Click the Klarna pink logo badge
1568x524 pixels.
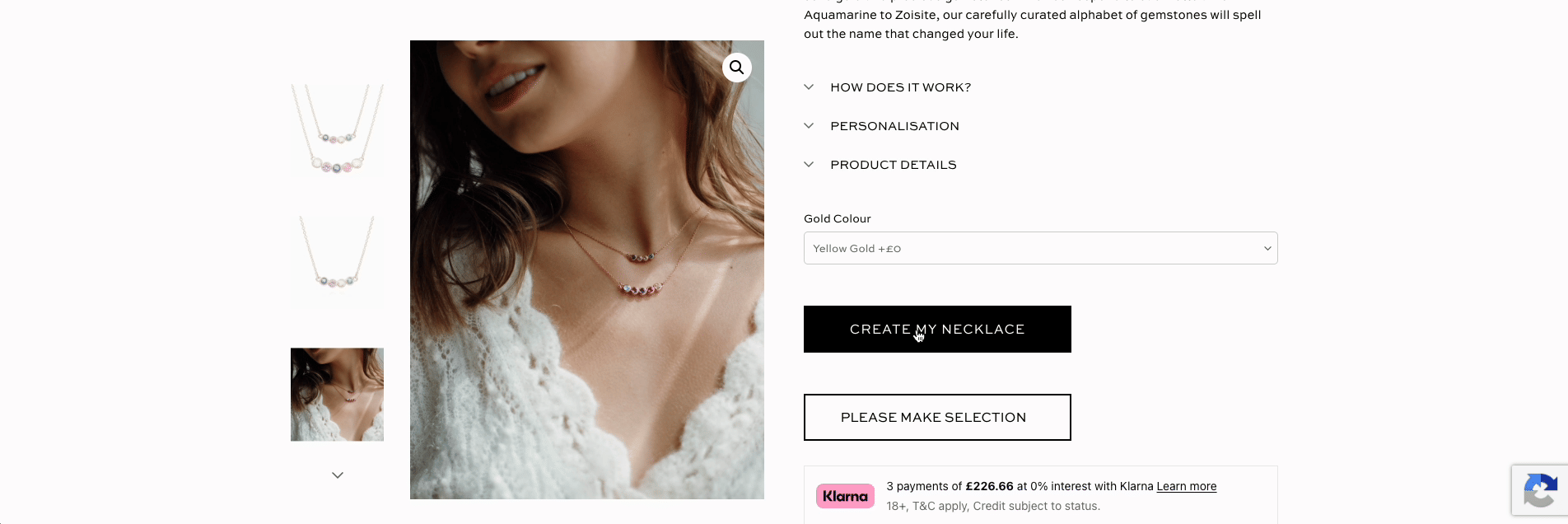(845, 496)
